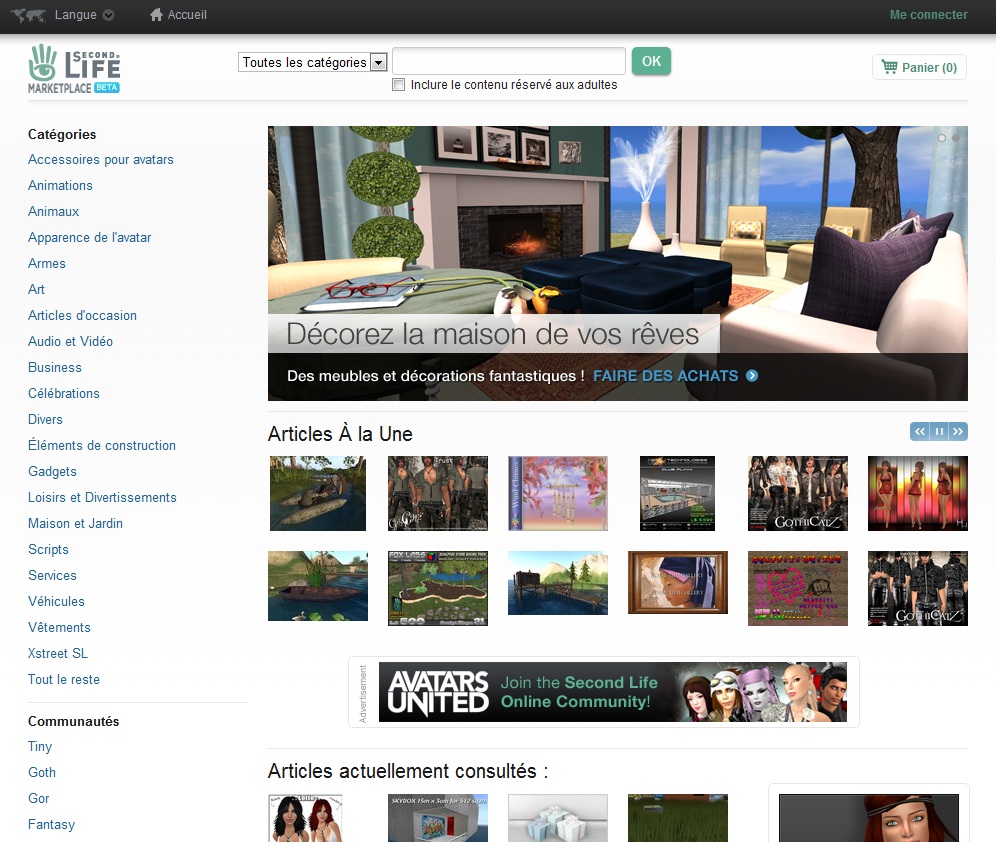Go to the Armes category
Image resolution: width=996 pixels, height=842 pixels.
(46, 264)
